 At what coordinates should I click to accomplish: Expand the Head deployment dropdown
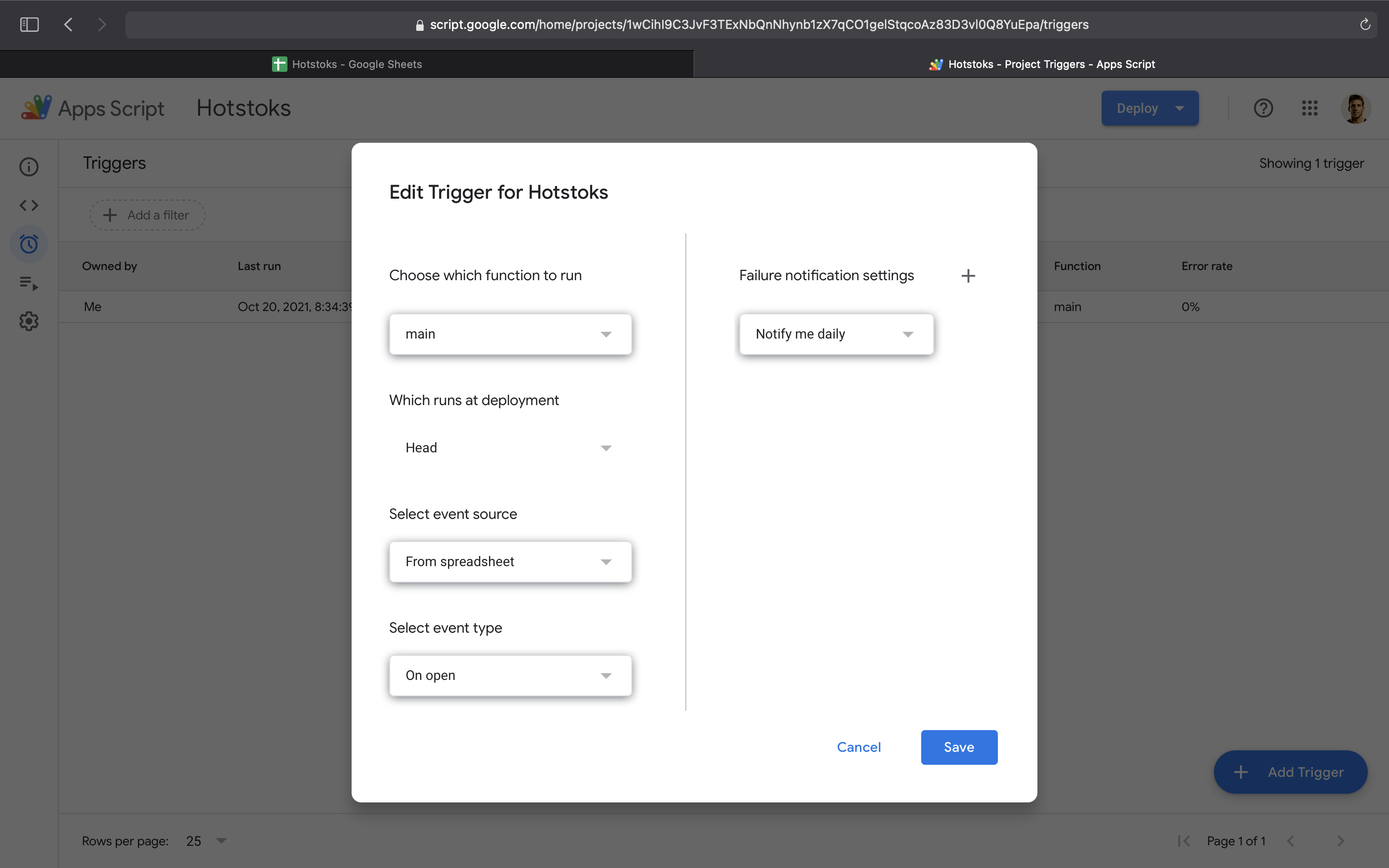510,448
